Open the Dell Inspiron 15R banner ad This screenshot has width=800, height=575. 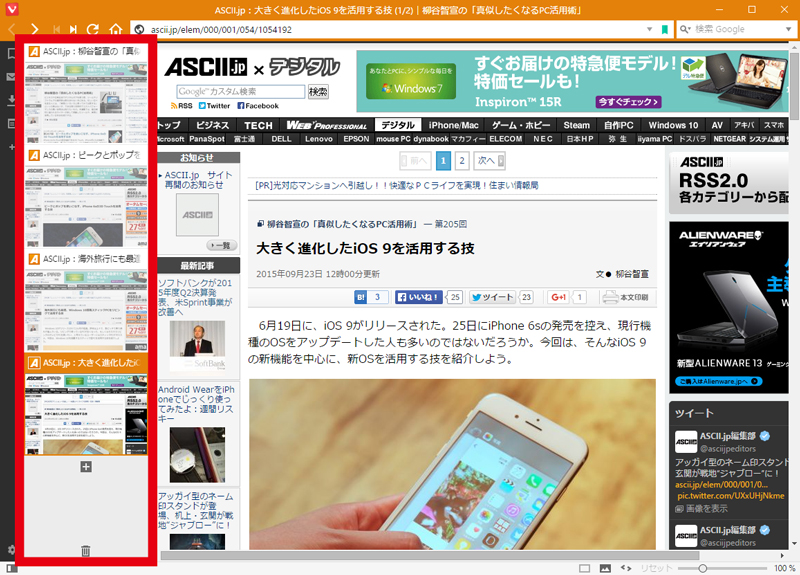(x=572, y=81)
